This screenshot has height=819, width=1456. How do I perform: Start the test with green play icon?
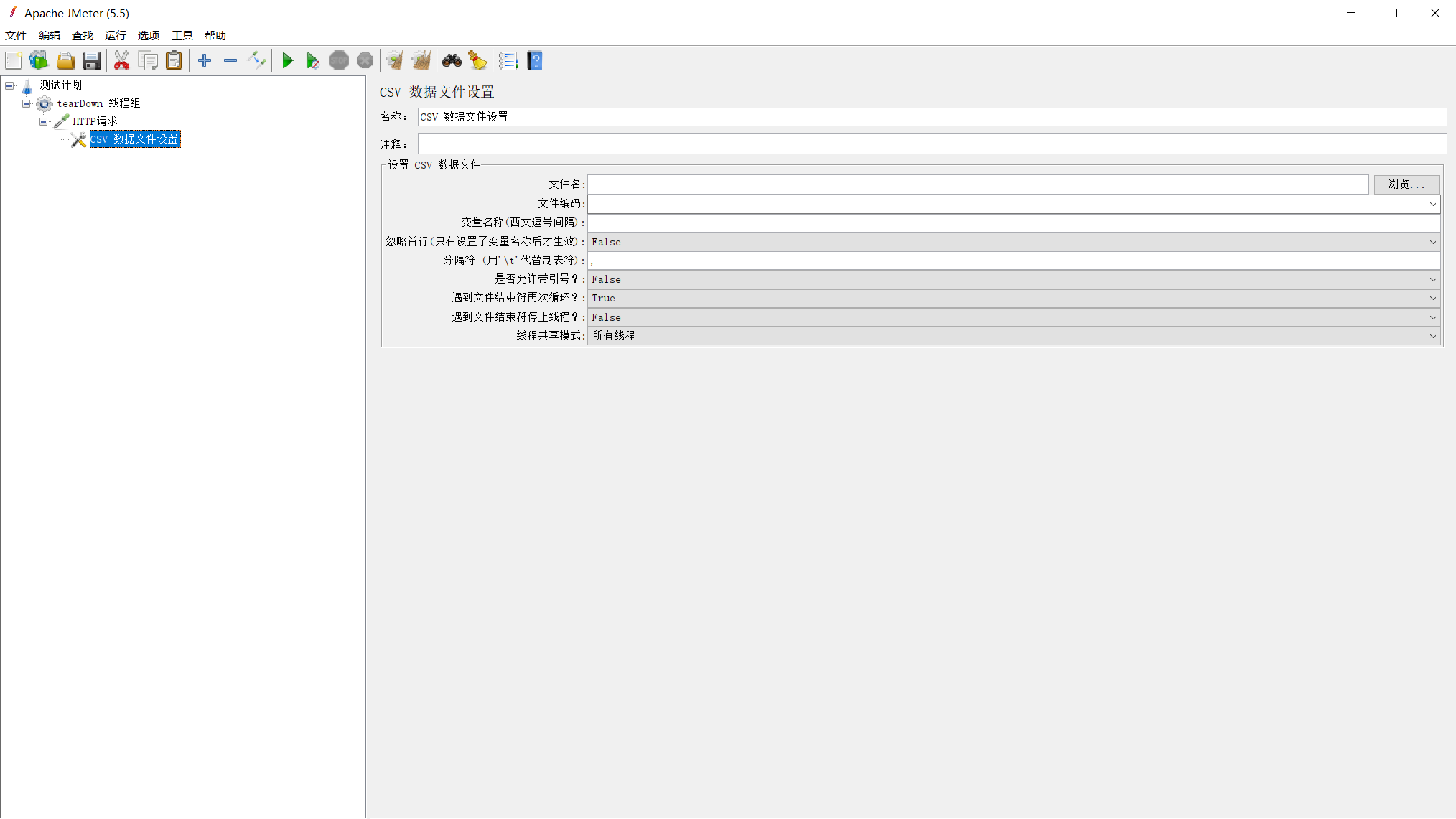[x=287, y=61]
